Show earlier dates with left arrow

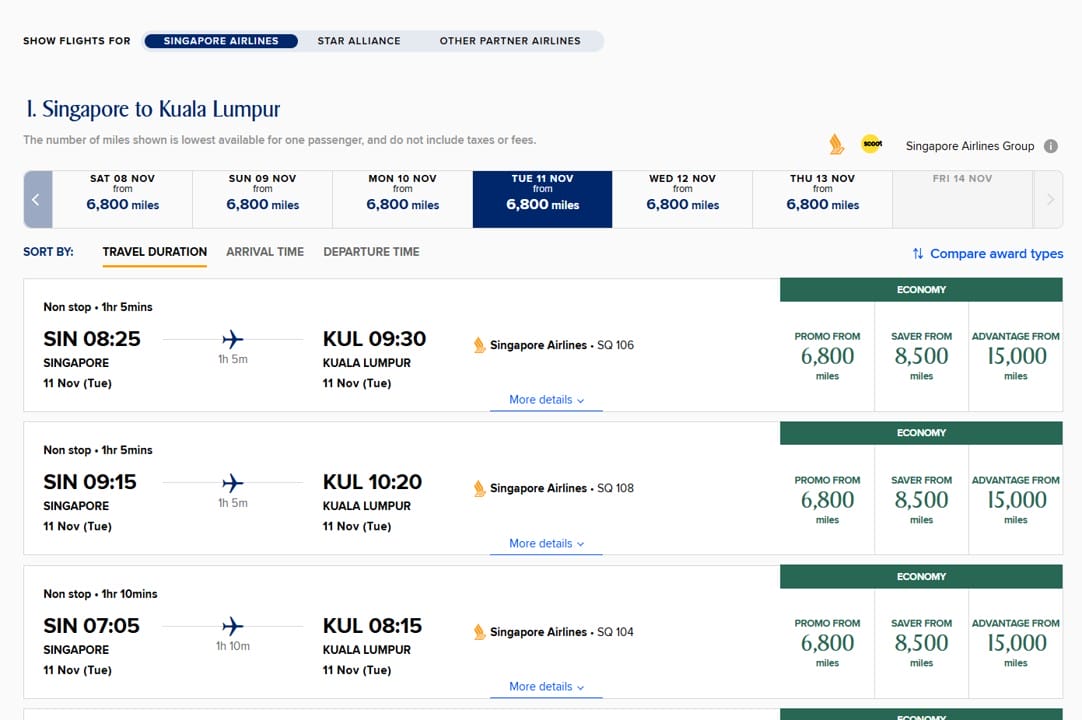click(36, 199)
